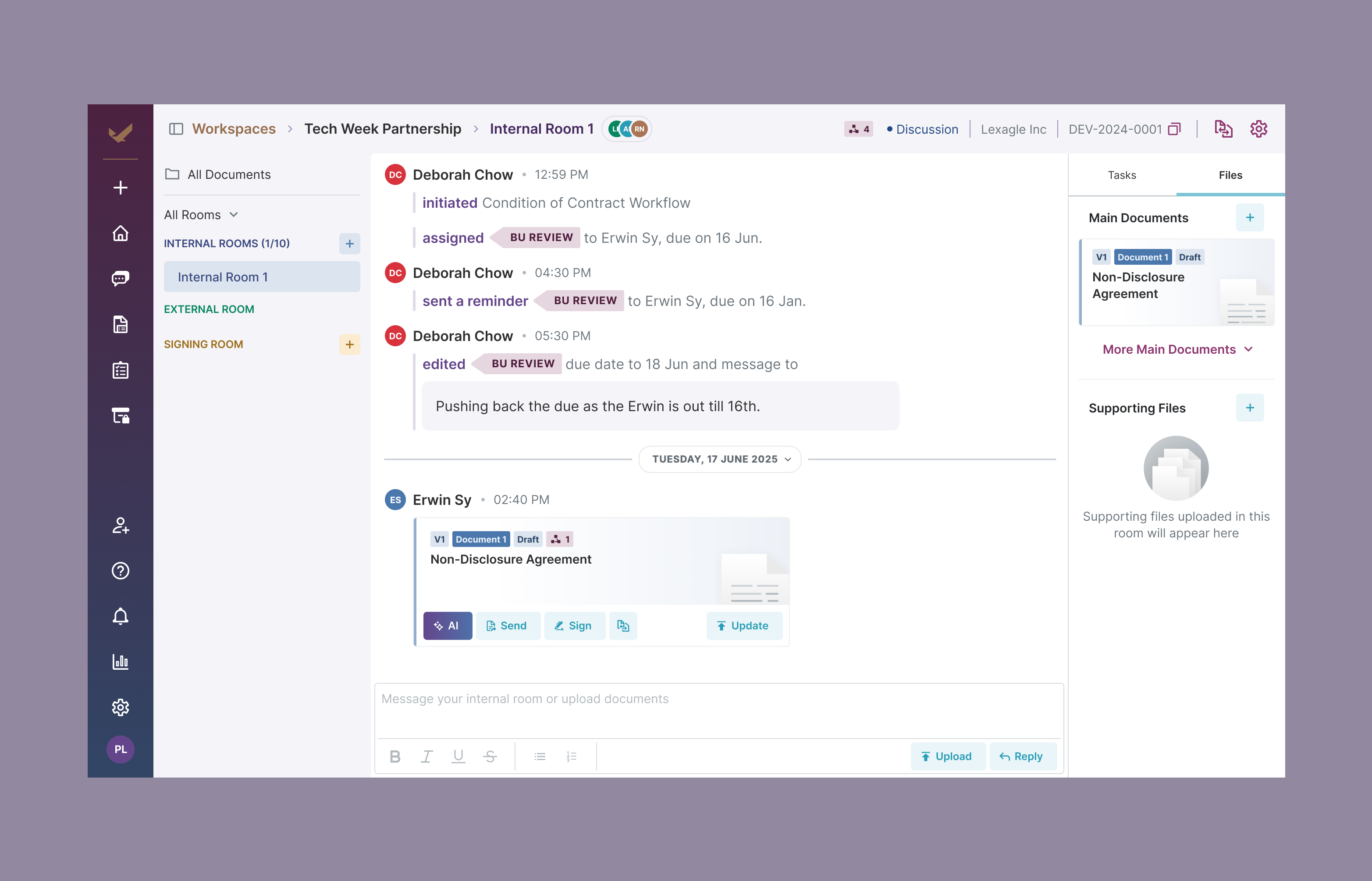Click the message input field
This screenshot has height=881, width=1372.
click(x=719, y=710)
